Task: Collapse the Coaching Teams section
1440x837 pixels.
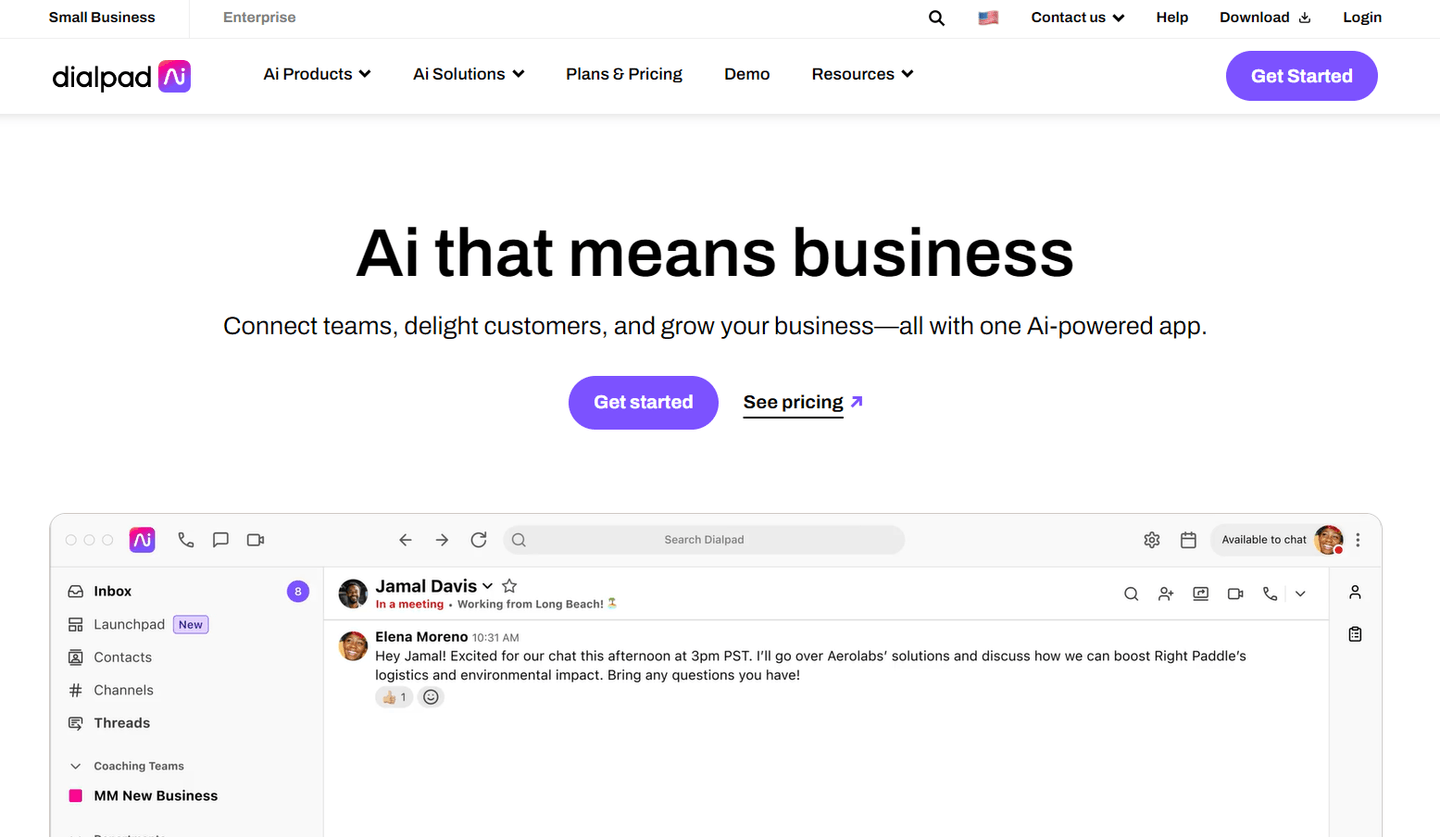Action: pos(75,766)
